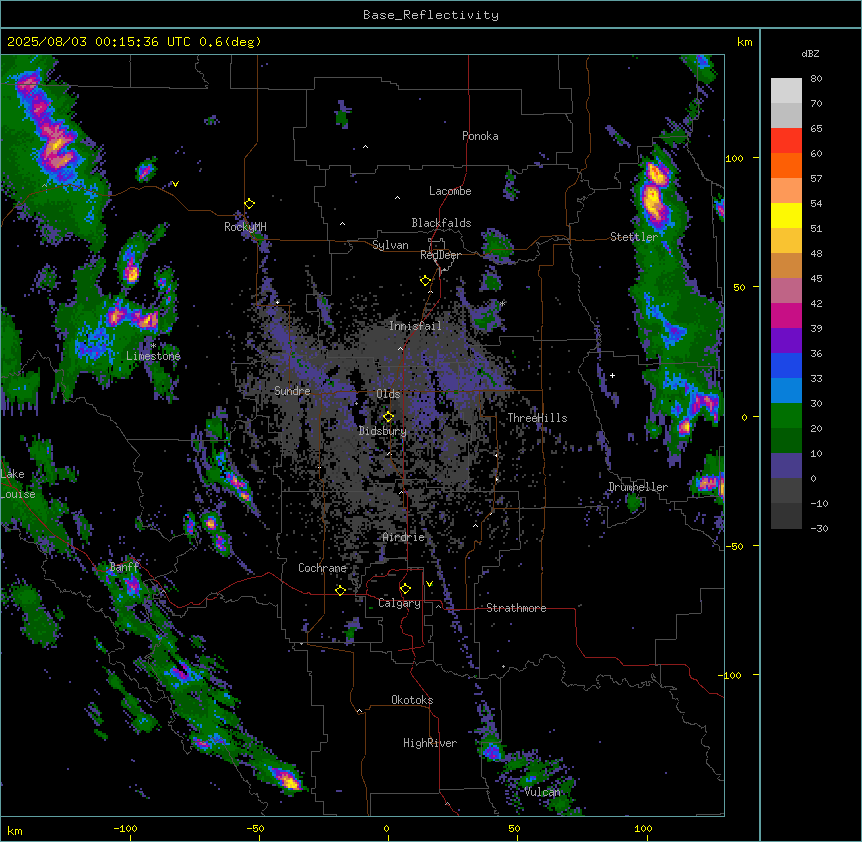Select the bright green 20-30 dBZ legend swatch
The width and height of the screenshot is (862, 842).
[786, 416]
